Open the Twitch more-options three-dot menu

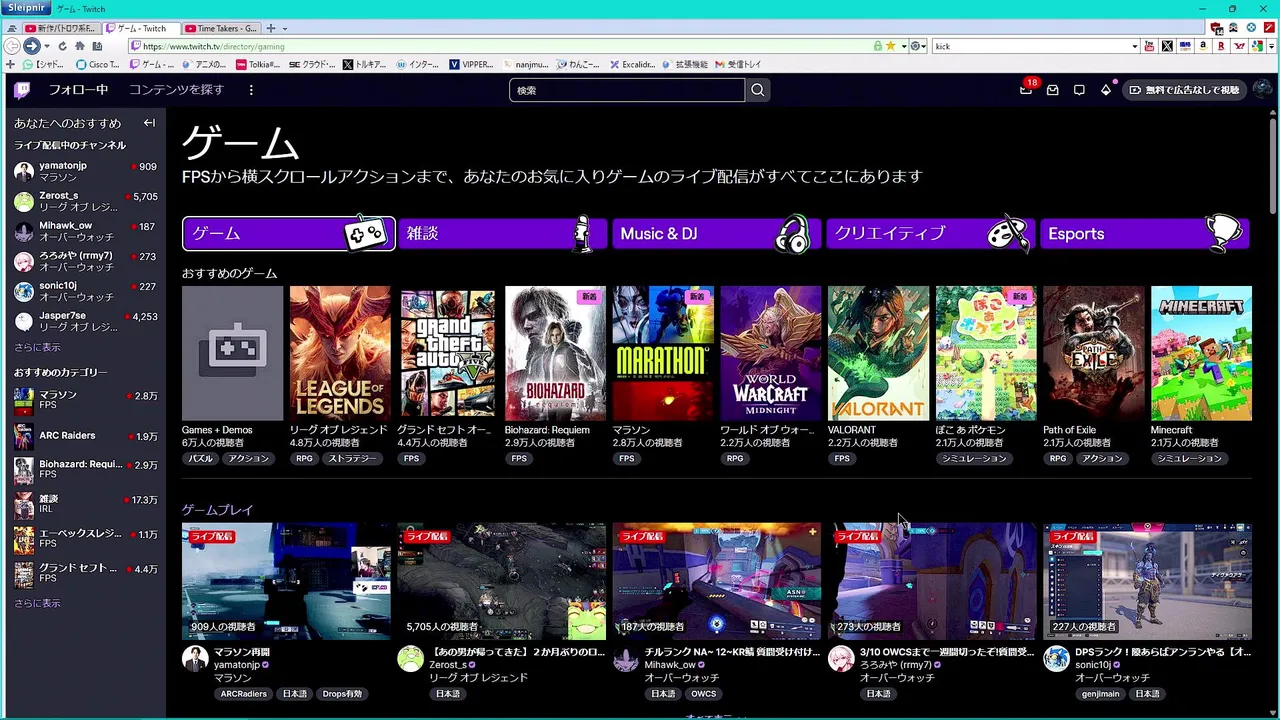[x=251, y=90]
